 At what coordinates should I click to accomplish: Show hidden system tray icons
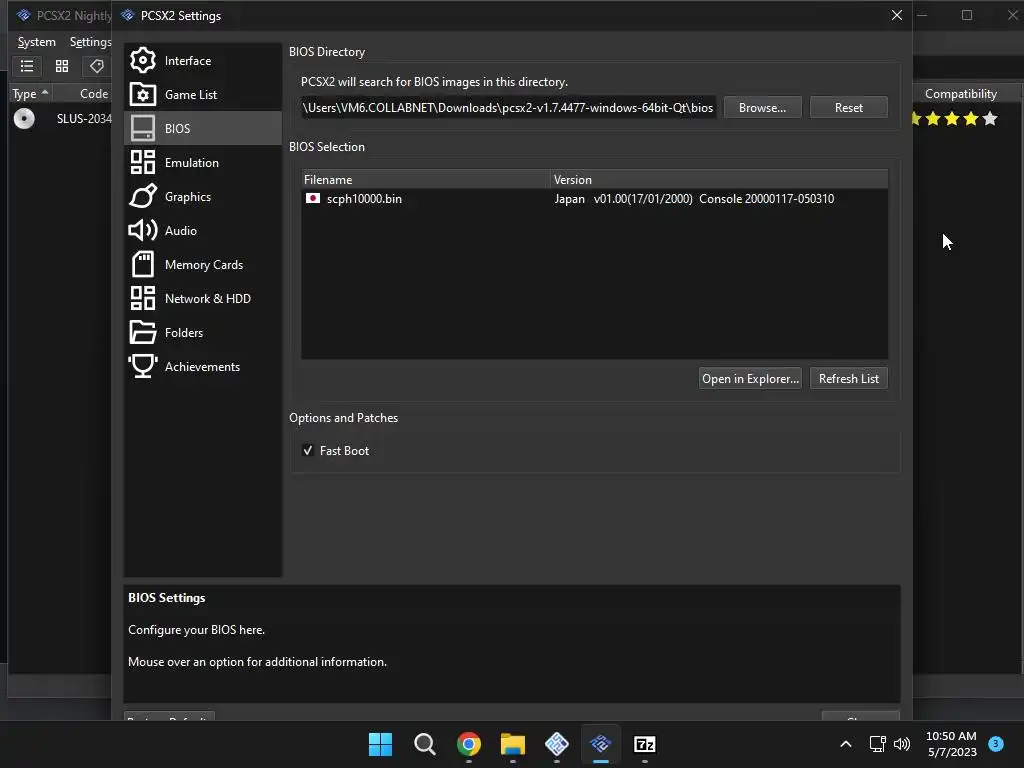846,744
